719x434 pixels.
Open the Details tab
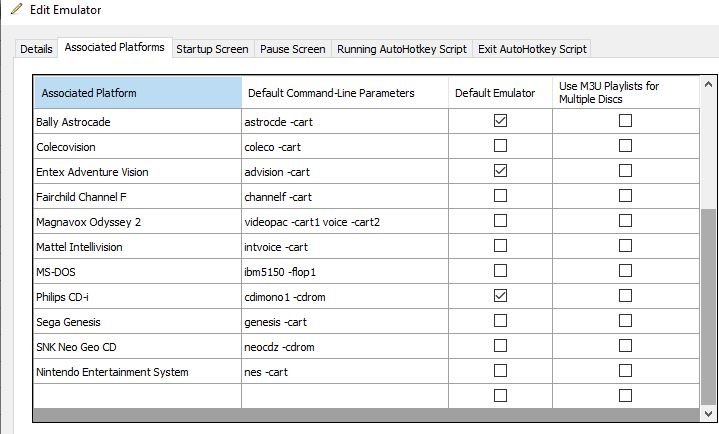coord(36,49)
